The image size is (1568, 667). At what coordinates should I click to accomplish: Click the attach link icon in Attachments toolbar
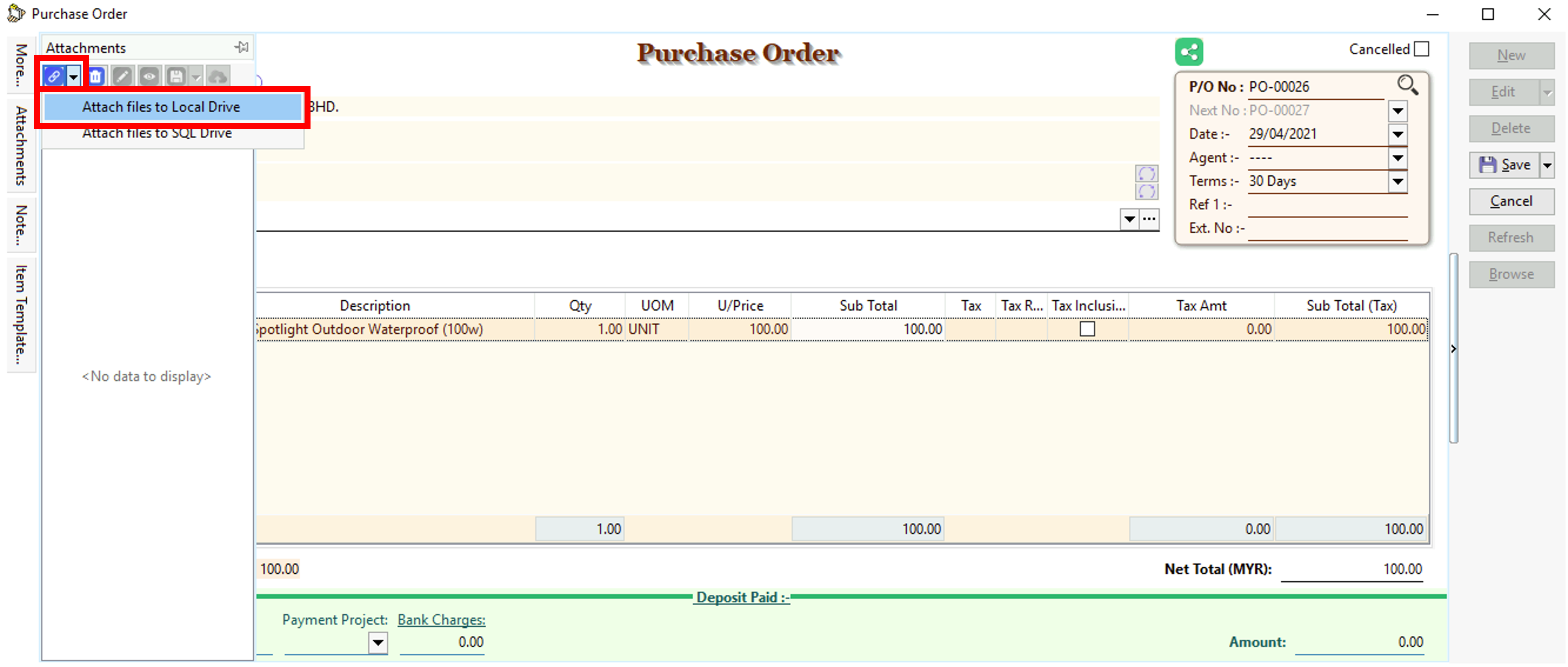(53, 77)
